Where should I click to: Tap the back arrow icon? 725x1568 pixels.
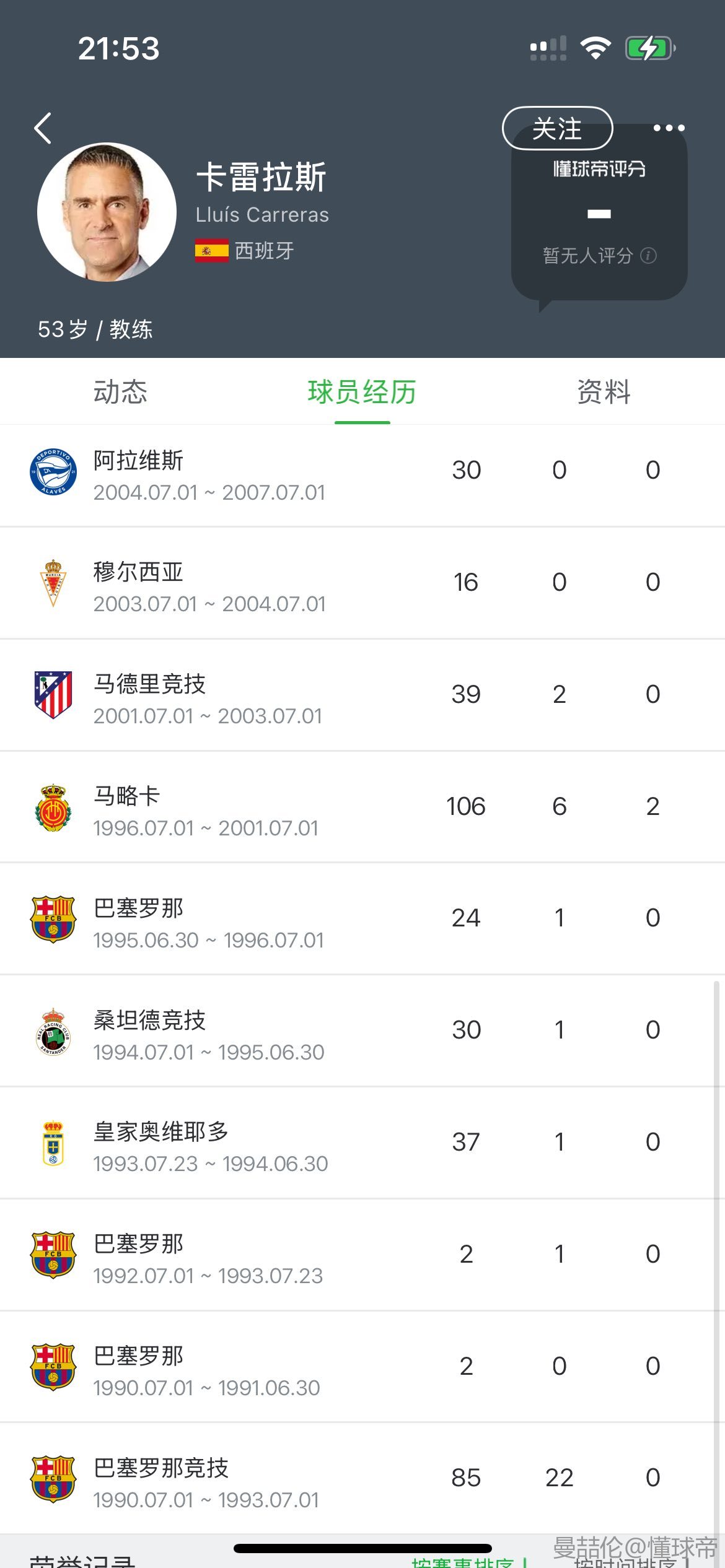43,129
